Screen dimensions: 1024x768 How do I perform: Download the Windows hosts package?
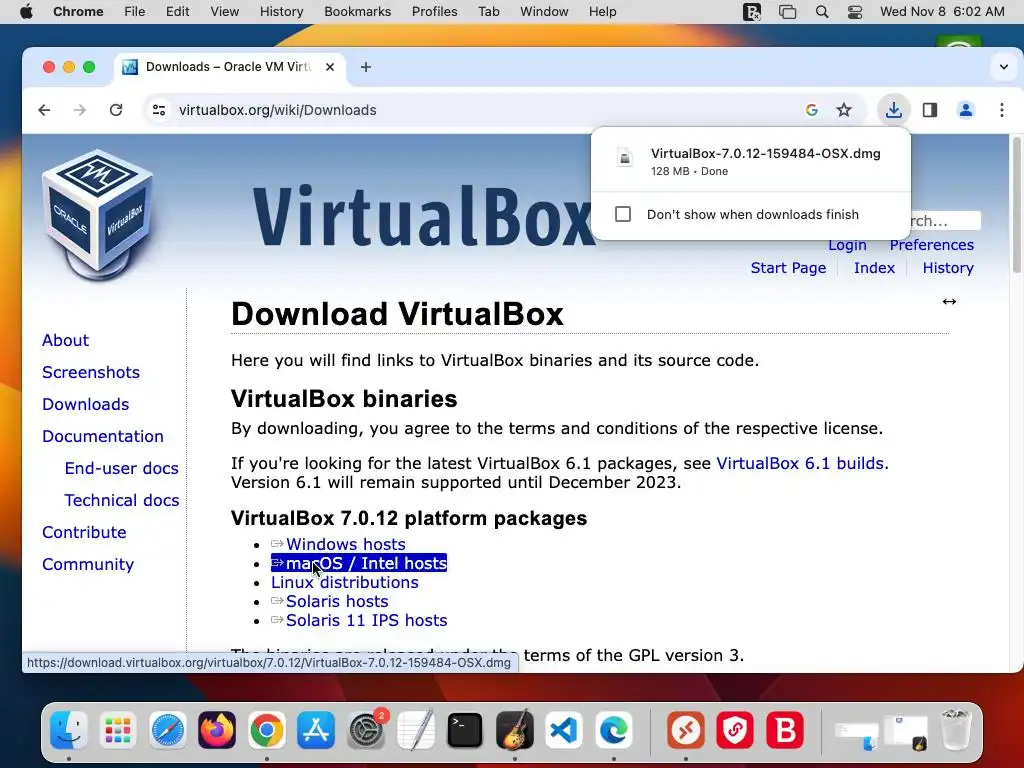coord(345,544)
